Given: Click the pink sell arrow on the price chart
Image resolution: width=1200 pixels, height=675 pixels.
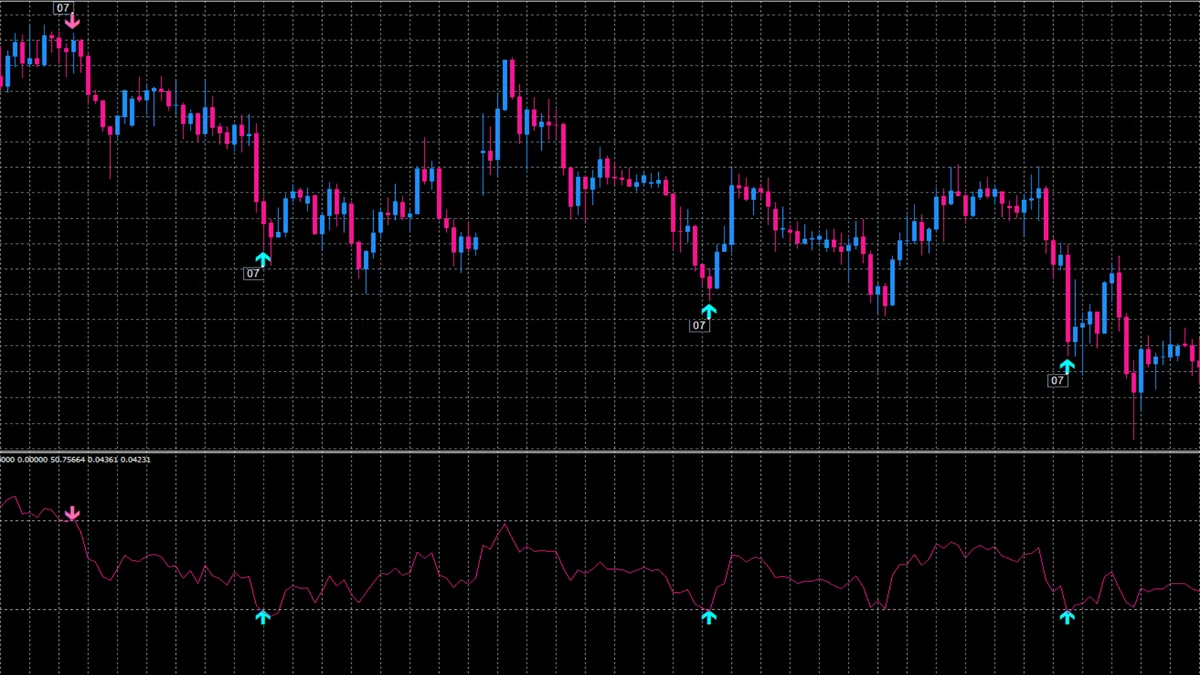Looking at the screenshot, I should tap(72, 20).
